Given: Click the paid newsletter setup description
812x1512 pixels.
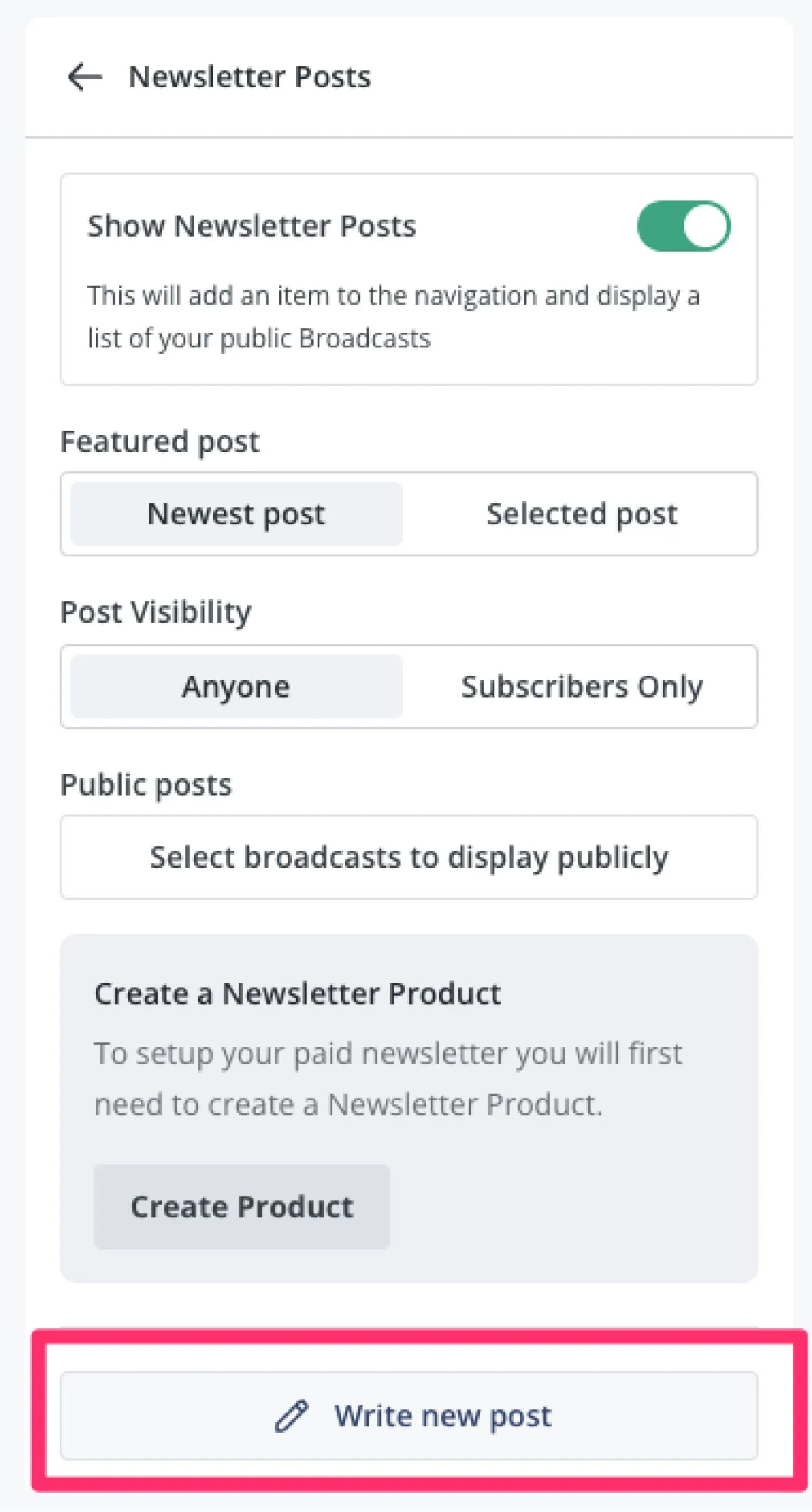Looking at the screenshot, I should (388, 1078).
